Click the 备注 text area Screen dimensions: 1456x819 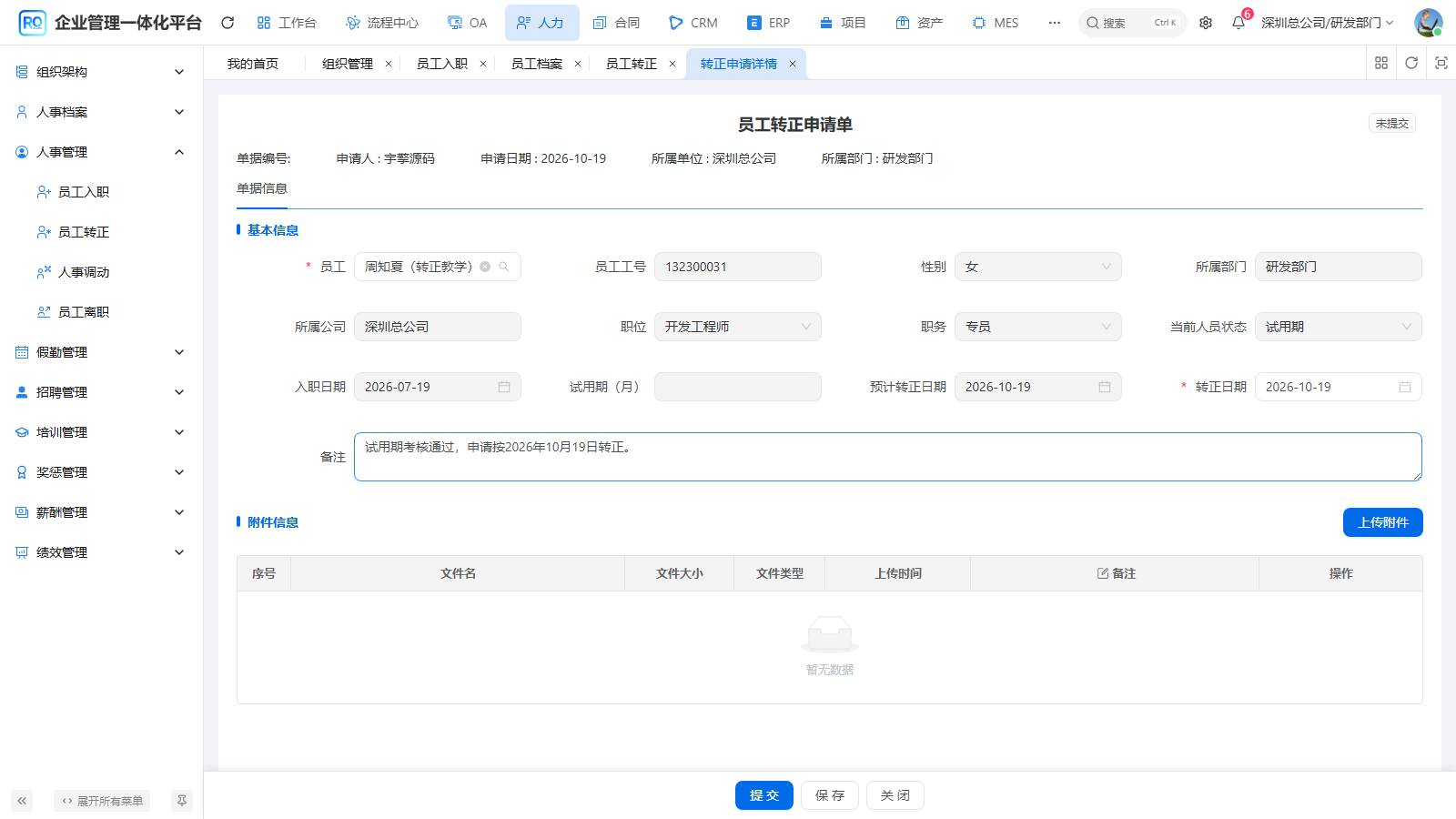click(x=888, y=457)
